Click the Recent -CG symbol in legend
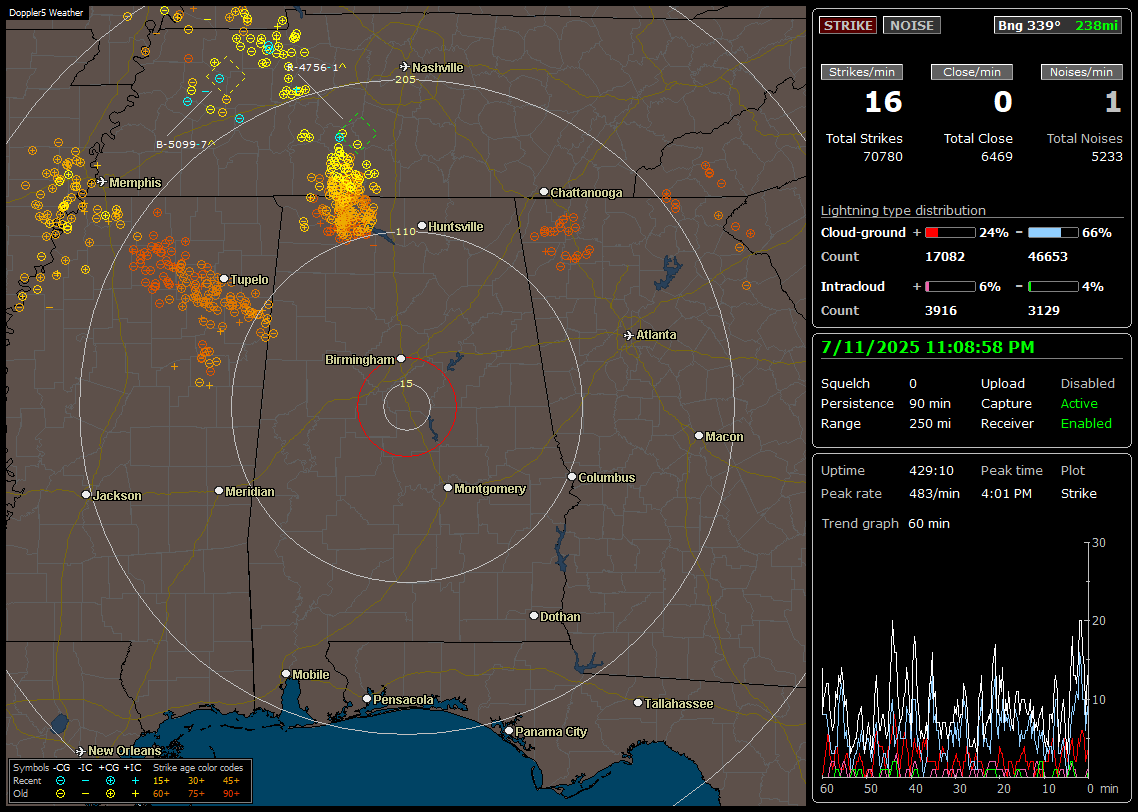Screen dimensions: 1138x812 coord(60,781)
